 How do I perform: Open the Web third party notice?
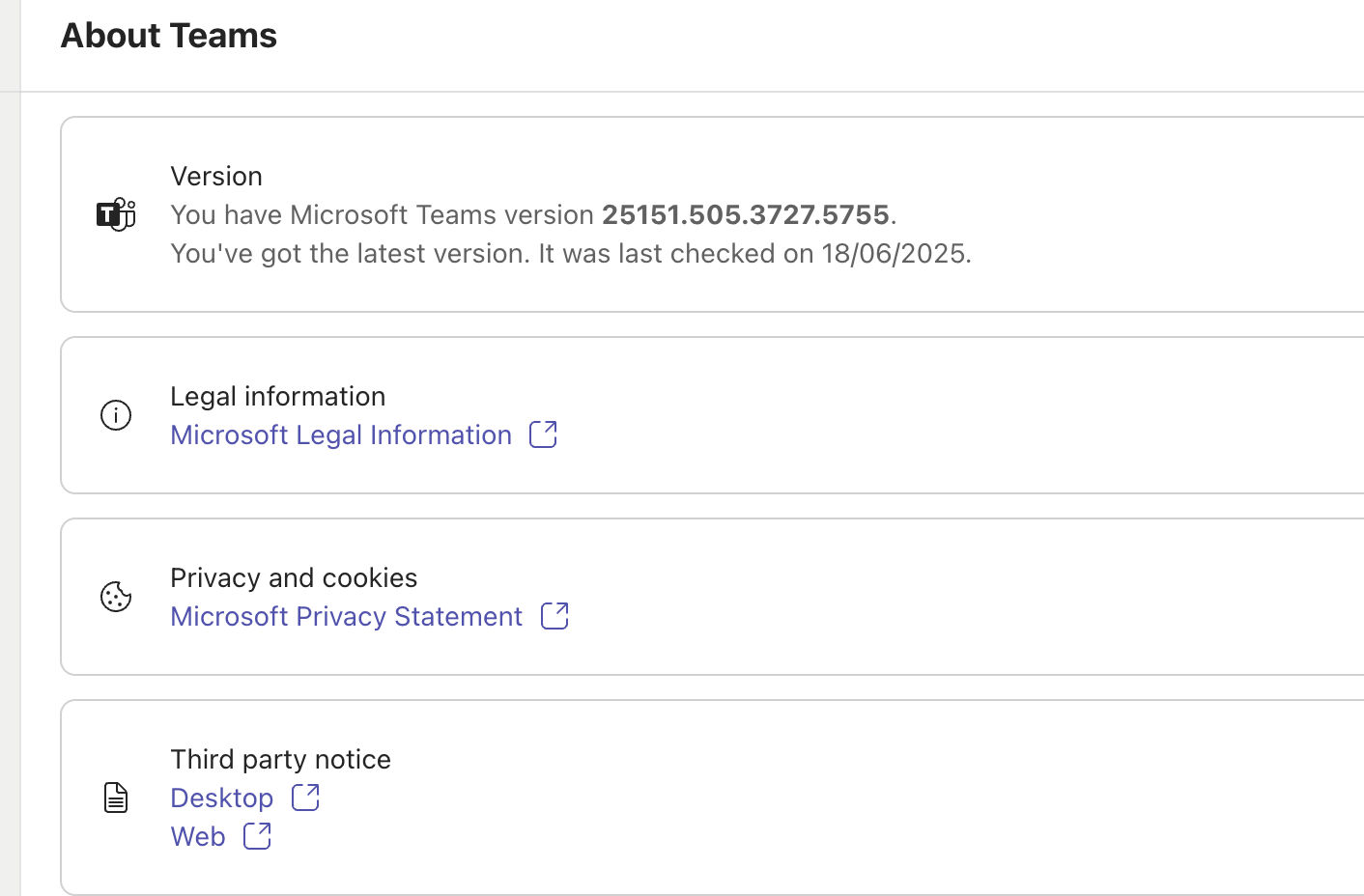197,836
